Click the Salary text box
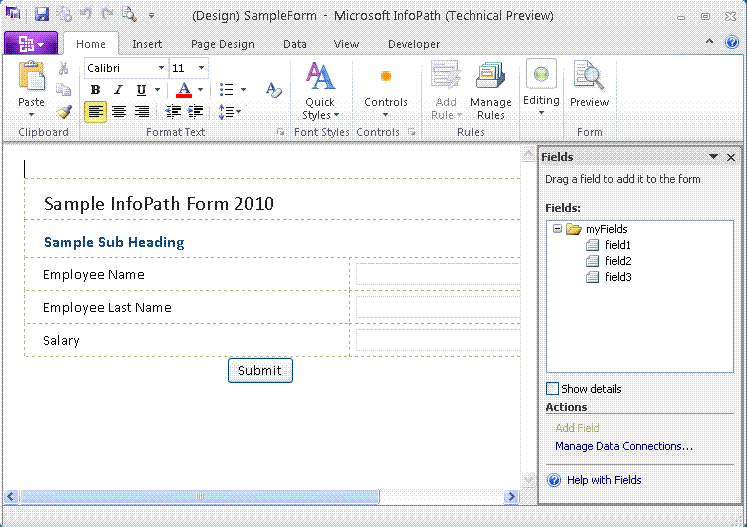The image size is (747, 527). click(x=438, y=340)
